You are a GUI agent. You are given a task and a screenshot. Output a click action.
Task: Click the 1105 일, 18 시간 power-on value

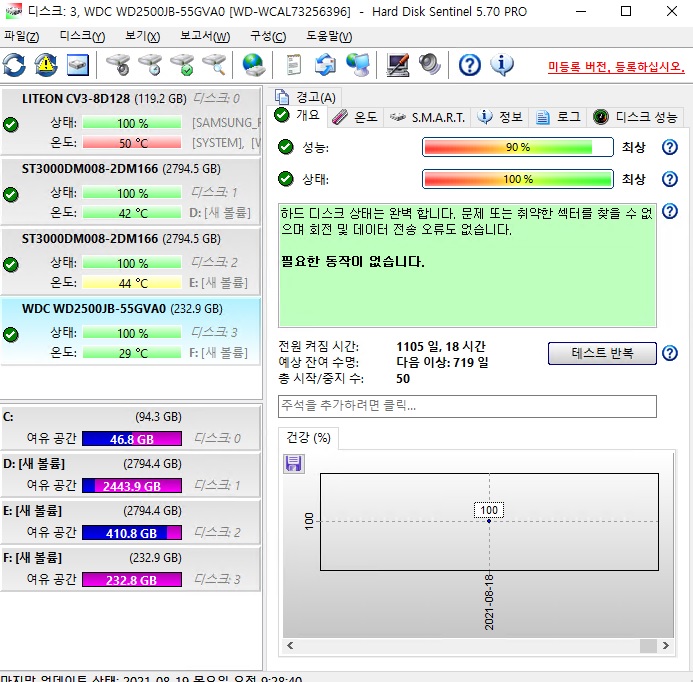point(441,346)
